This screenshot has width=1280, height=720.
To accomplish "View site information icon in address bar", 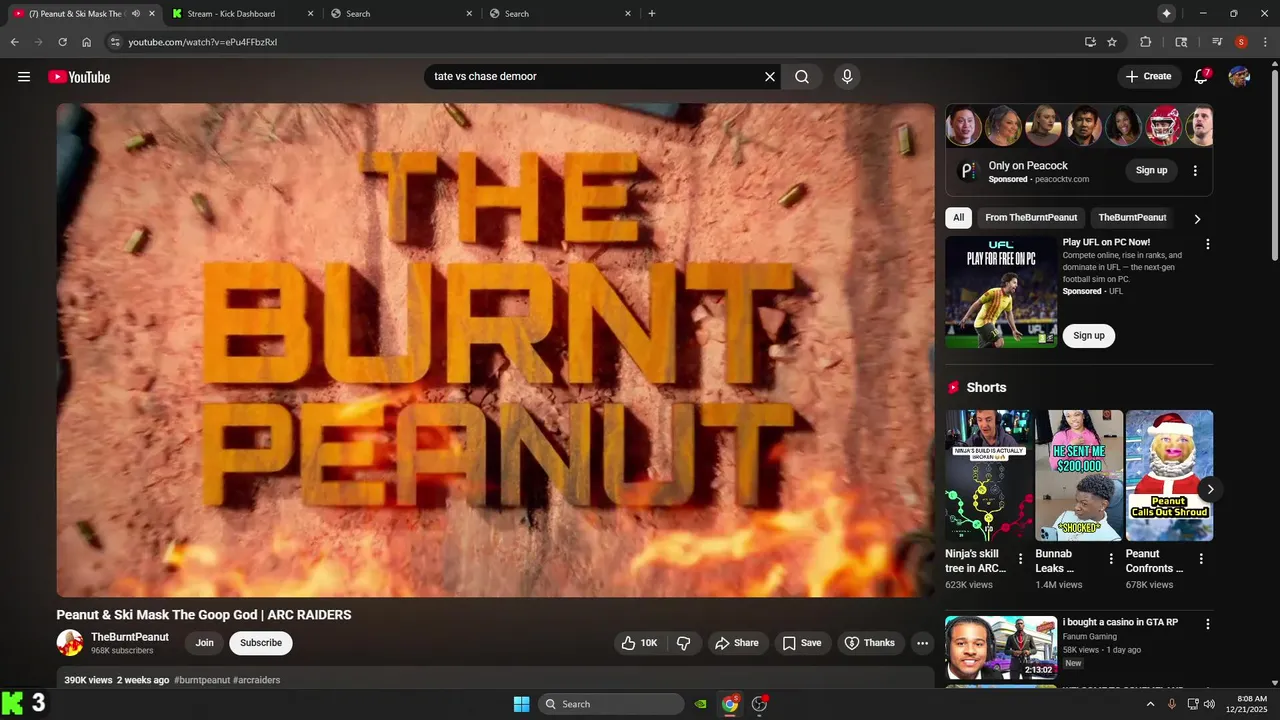I will pyautogui.click(x=115, y=42).
